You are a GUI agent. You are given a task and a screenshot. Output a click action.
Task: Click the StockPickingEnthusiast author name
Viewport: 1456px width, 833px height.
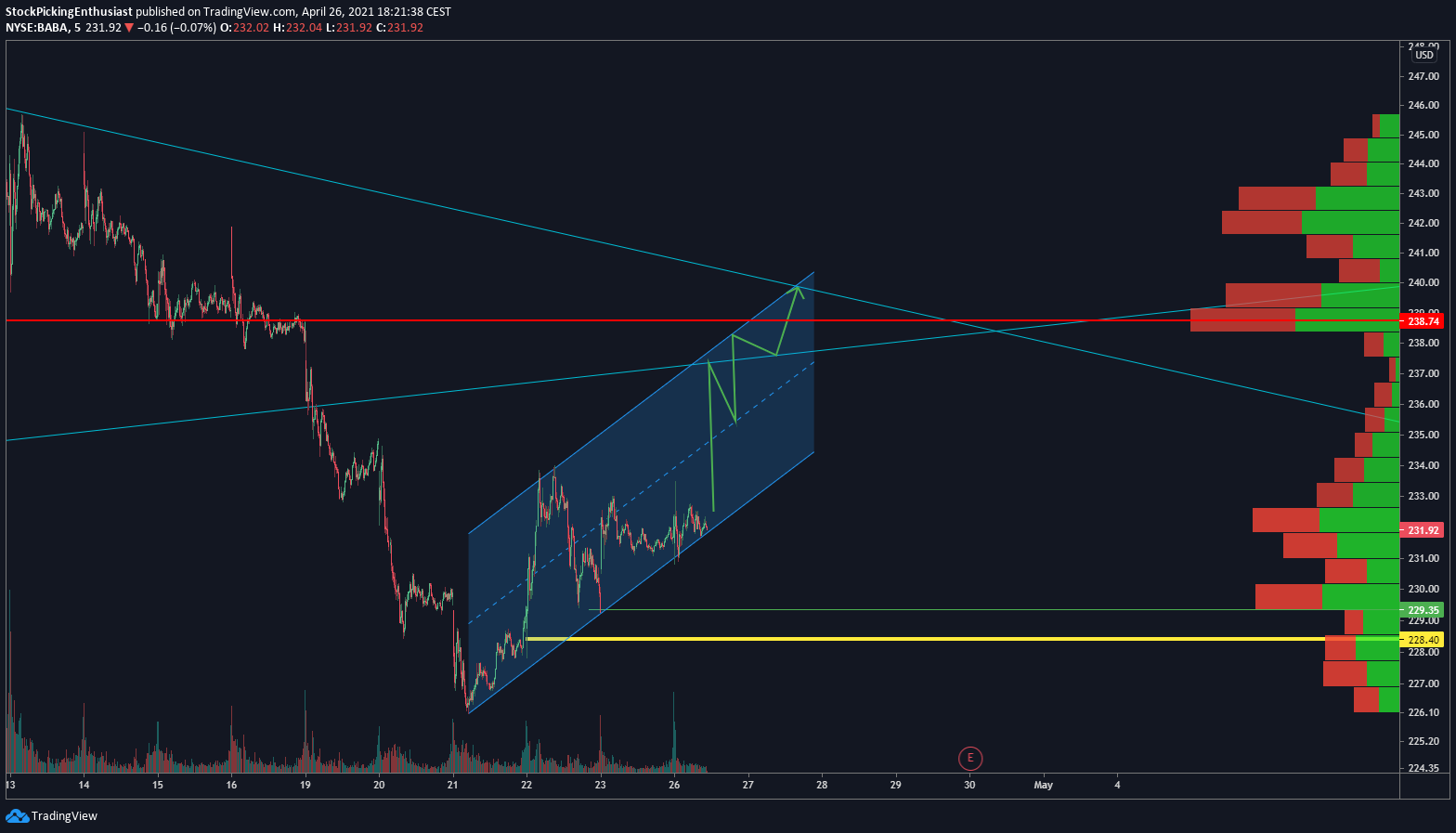[x=69, y=12]
